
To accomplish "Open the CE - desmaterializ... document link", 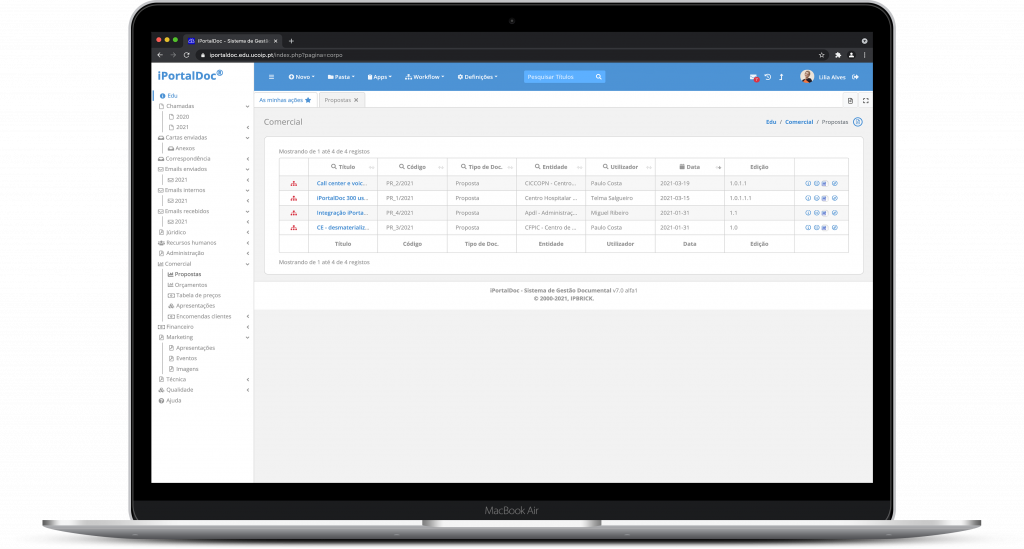I will click(x=343, y=228).
